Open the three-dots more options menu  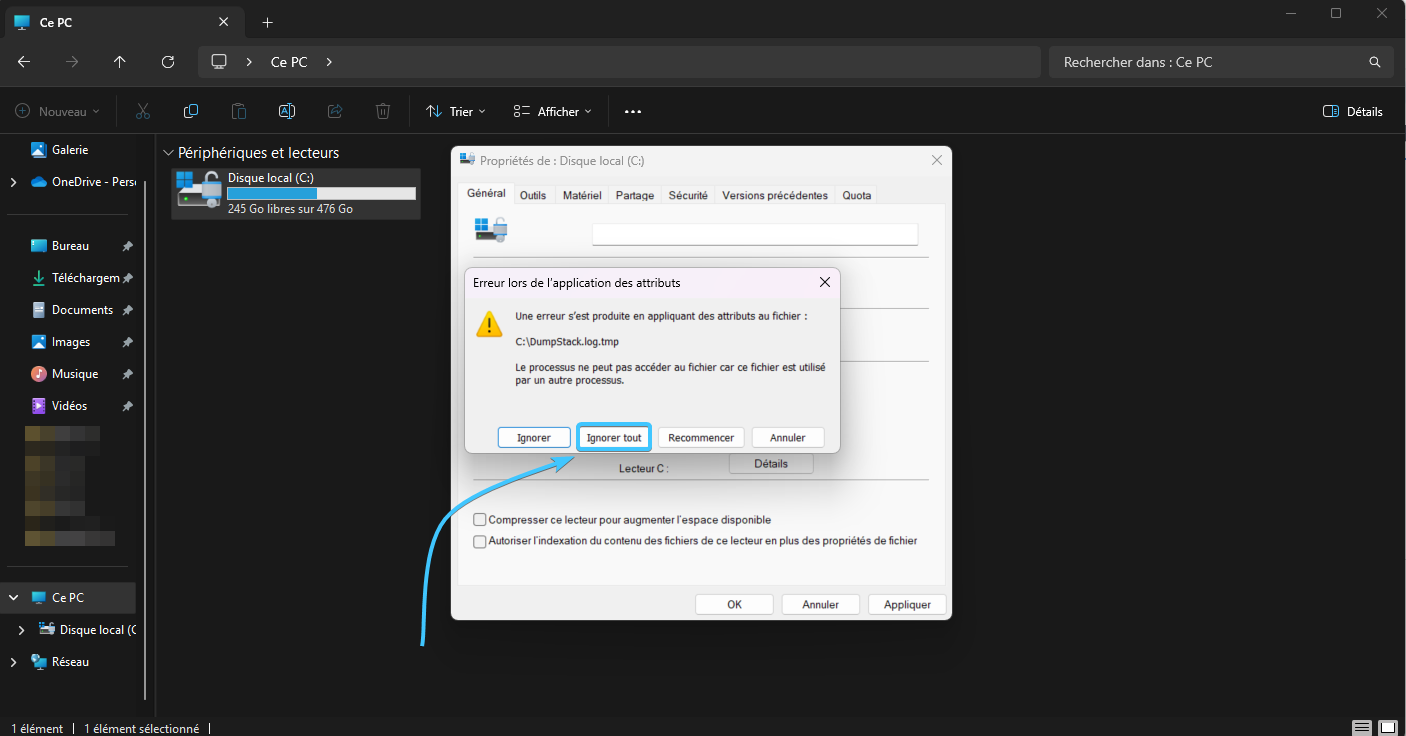[x=633, y=111]
